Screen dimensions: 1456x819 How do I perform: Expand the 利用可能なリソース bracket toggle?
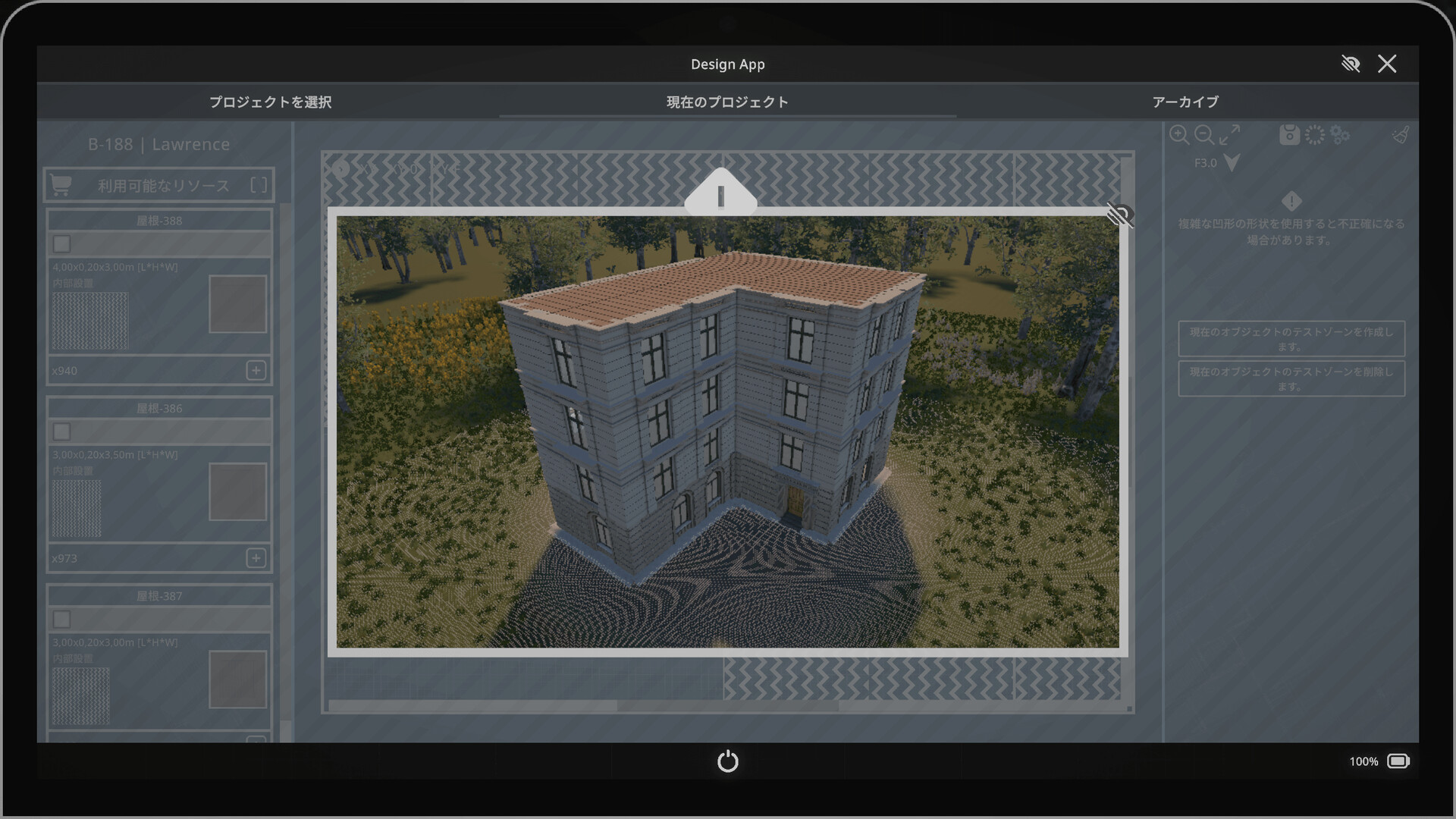(x=259, y=185)
